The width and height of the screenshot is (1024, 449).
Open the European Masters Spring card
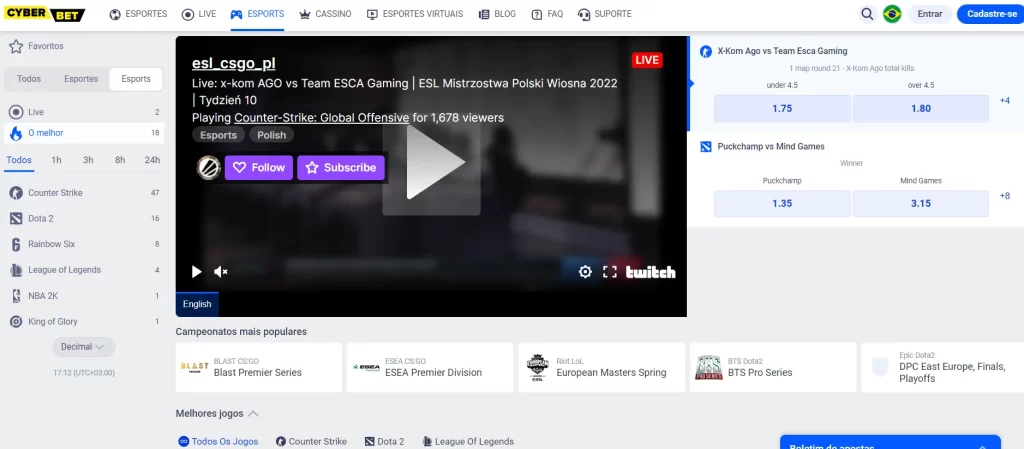(601, 367)
